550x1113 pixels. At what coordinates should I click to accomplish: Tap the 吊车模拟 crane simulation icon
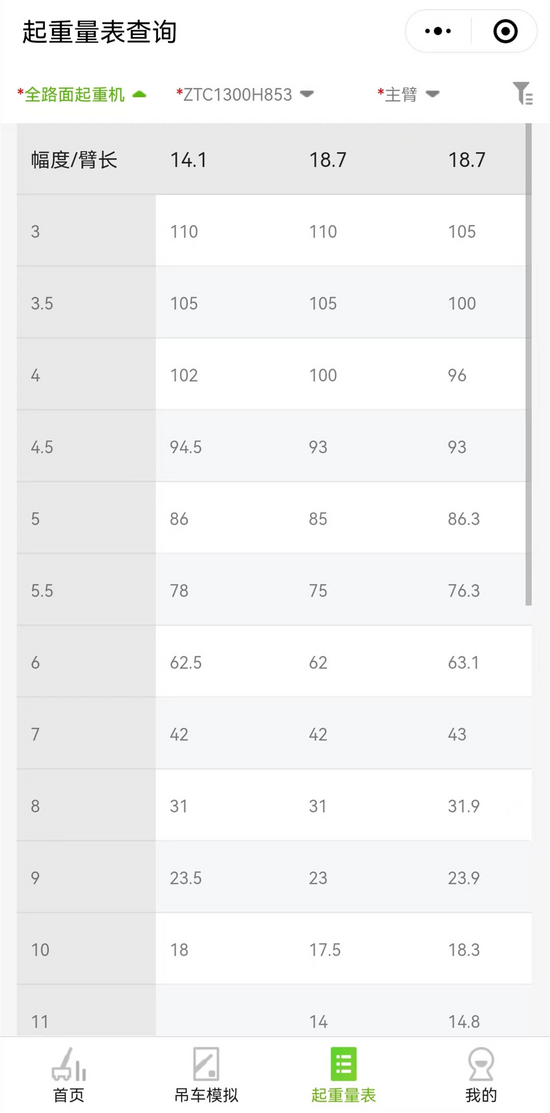[x=207, y=1065]
